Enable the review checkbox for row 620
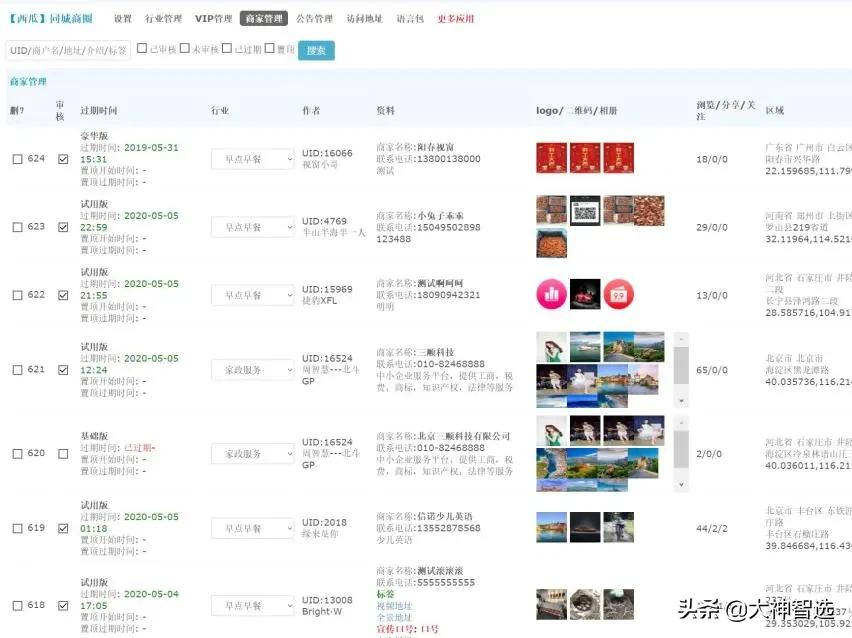This screenshot has height=638, width=852. [x=64, y=453]
